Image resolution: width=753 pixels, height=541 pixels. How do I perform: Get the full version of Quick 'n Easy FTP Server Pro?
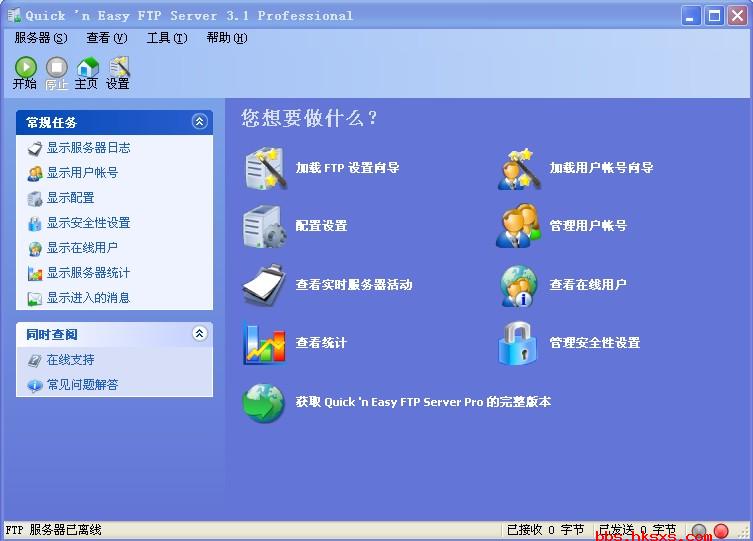[x=423, y=402]
